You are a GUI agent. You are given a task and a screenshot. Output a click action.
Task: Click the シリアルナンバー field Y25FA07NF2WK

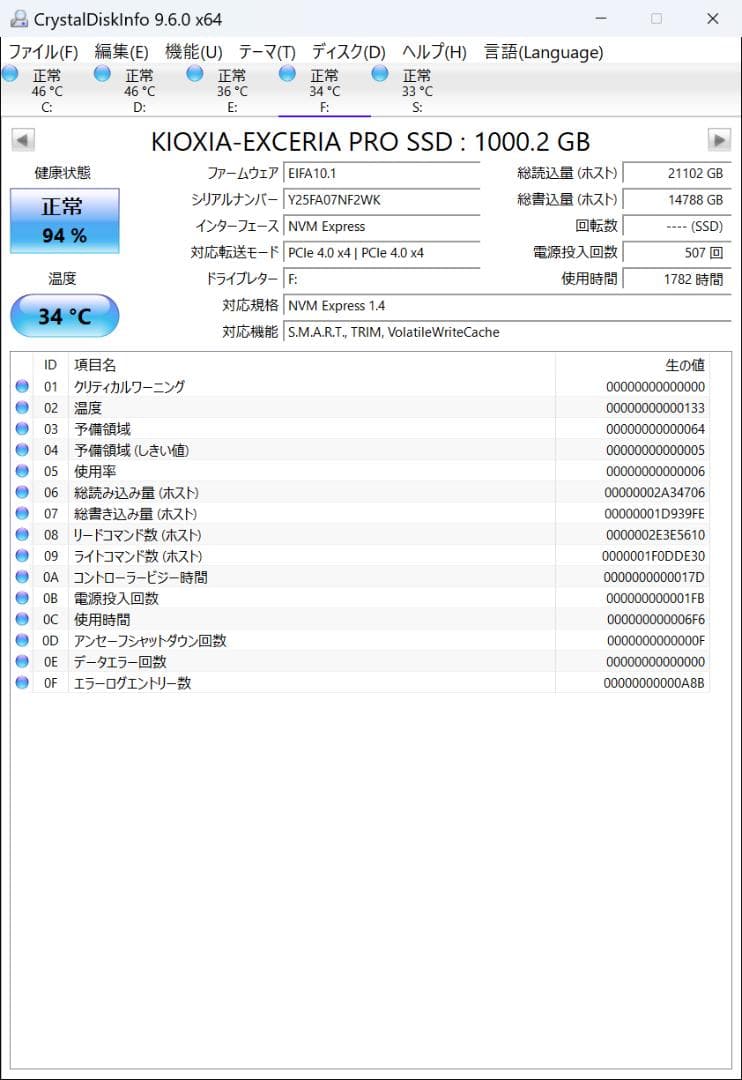(x=382, y=200)
